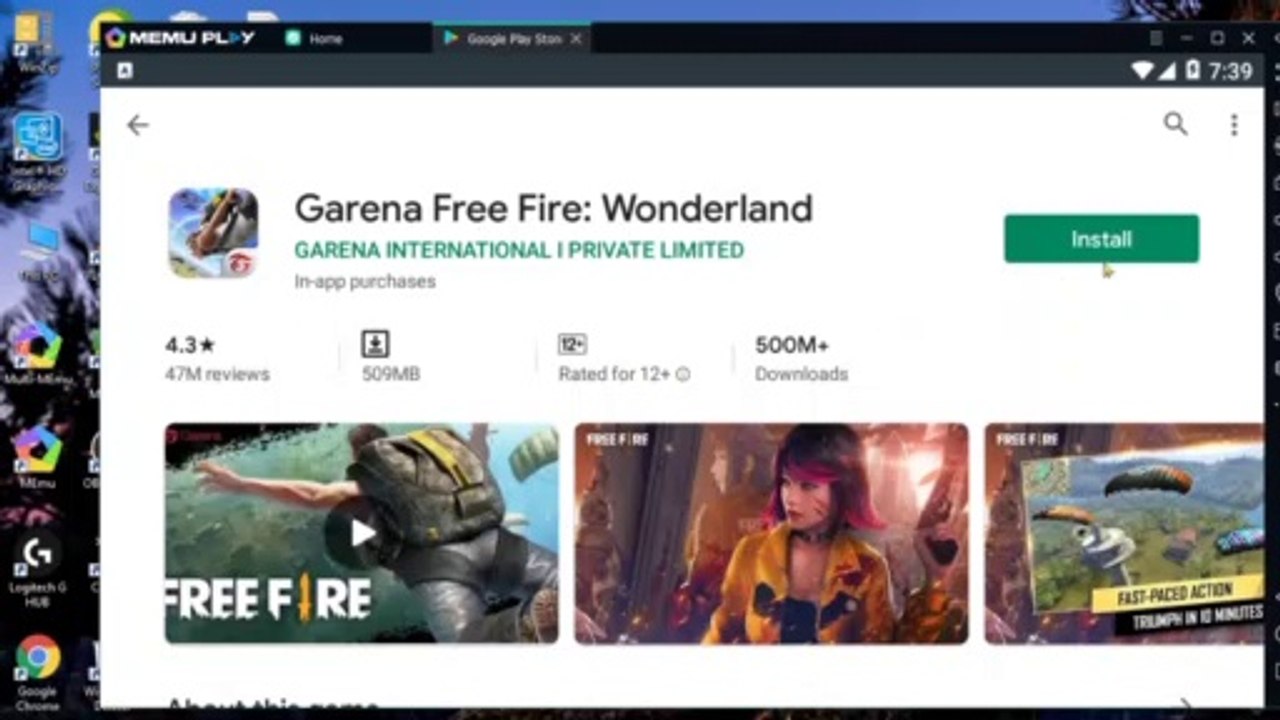Screen dimensions: 1280x720
Task: Click the mobile signal strength icon
Action: (x=1168, y=71)
